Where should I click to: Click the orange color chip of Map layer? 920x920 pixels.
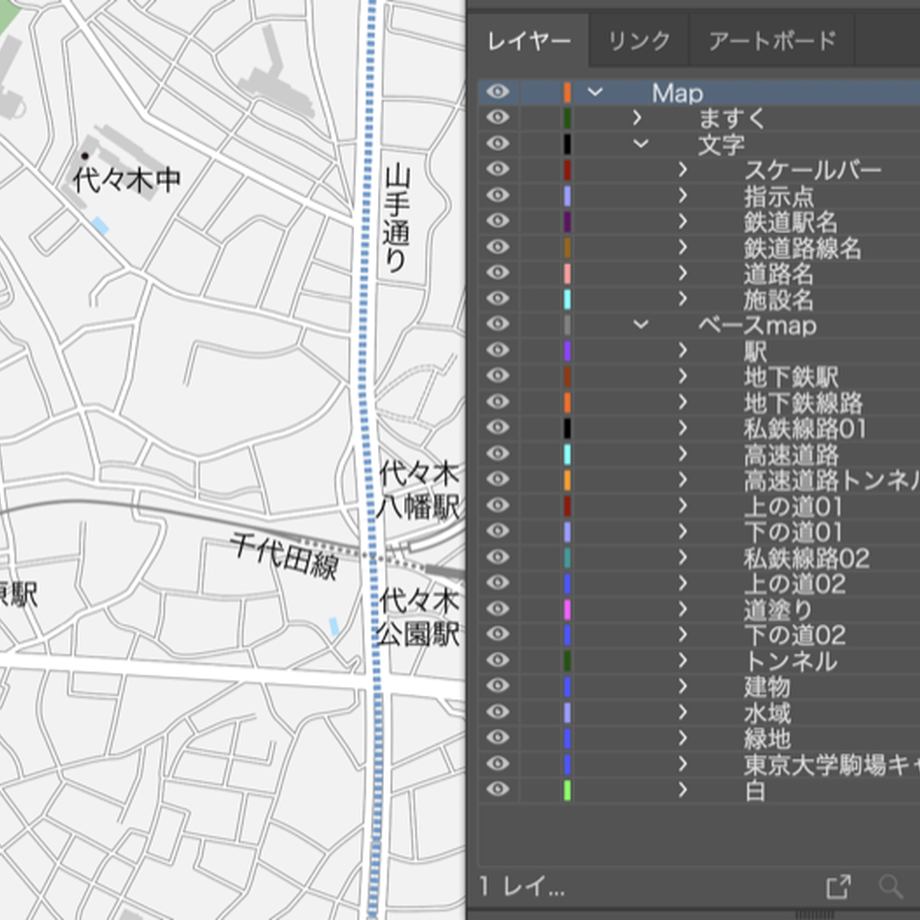(567, 92)
